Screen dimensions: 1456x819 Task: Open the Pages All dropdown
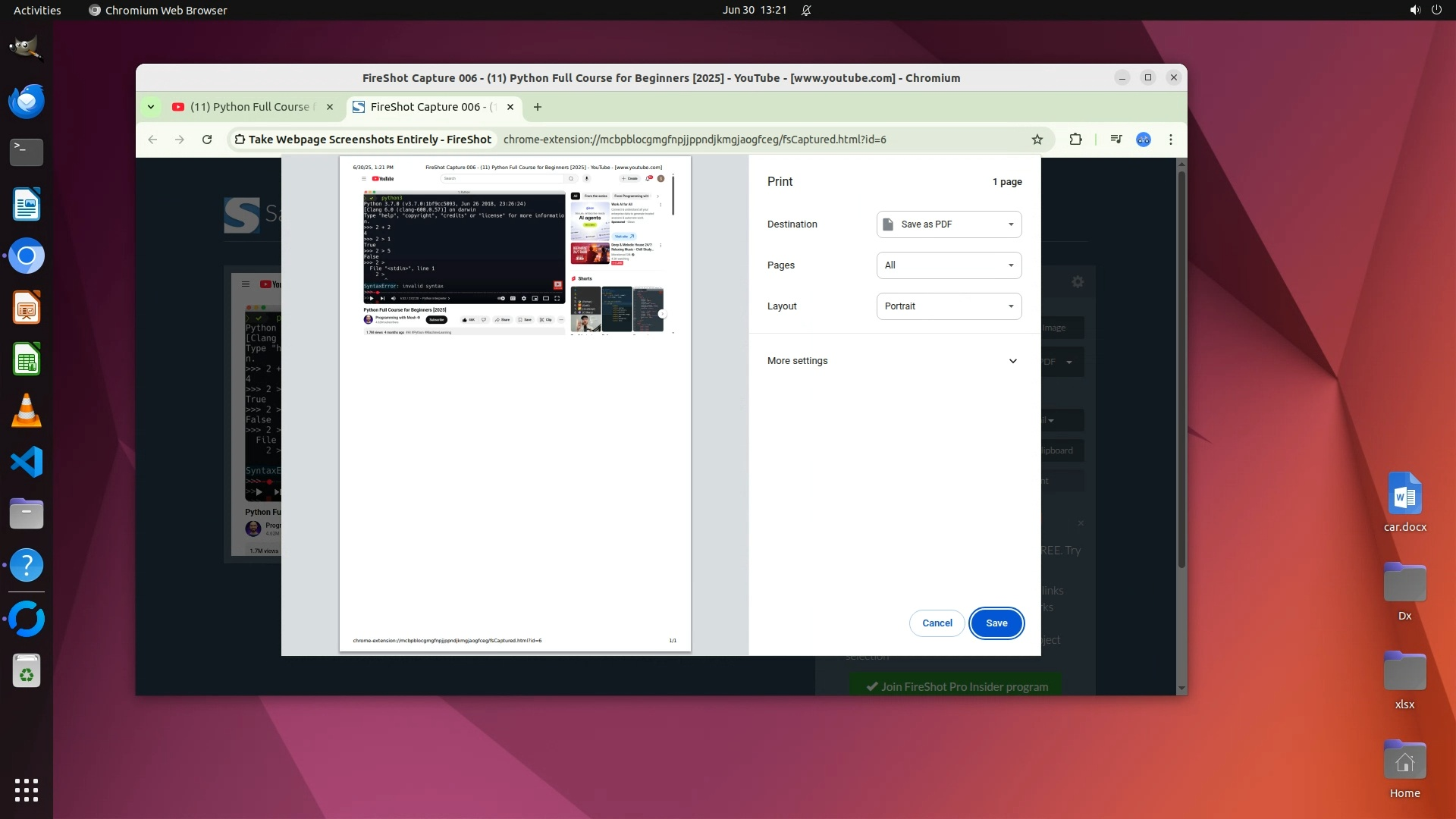(x=949, y=265)
